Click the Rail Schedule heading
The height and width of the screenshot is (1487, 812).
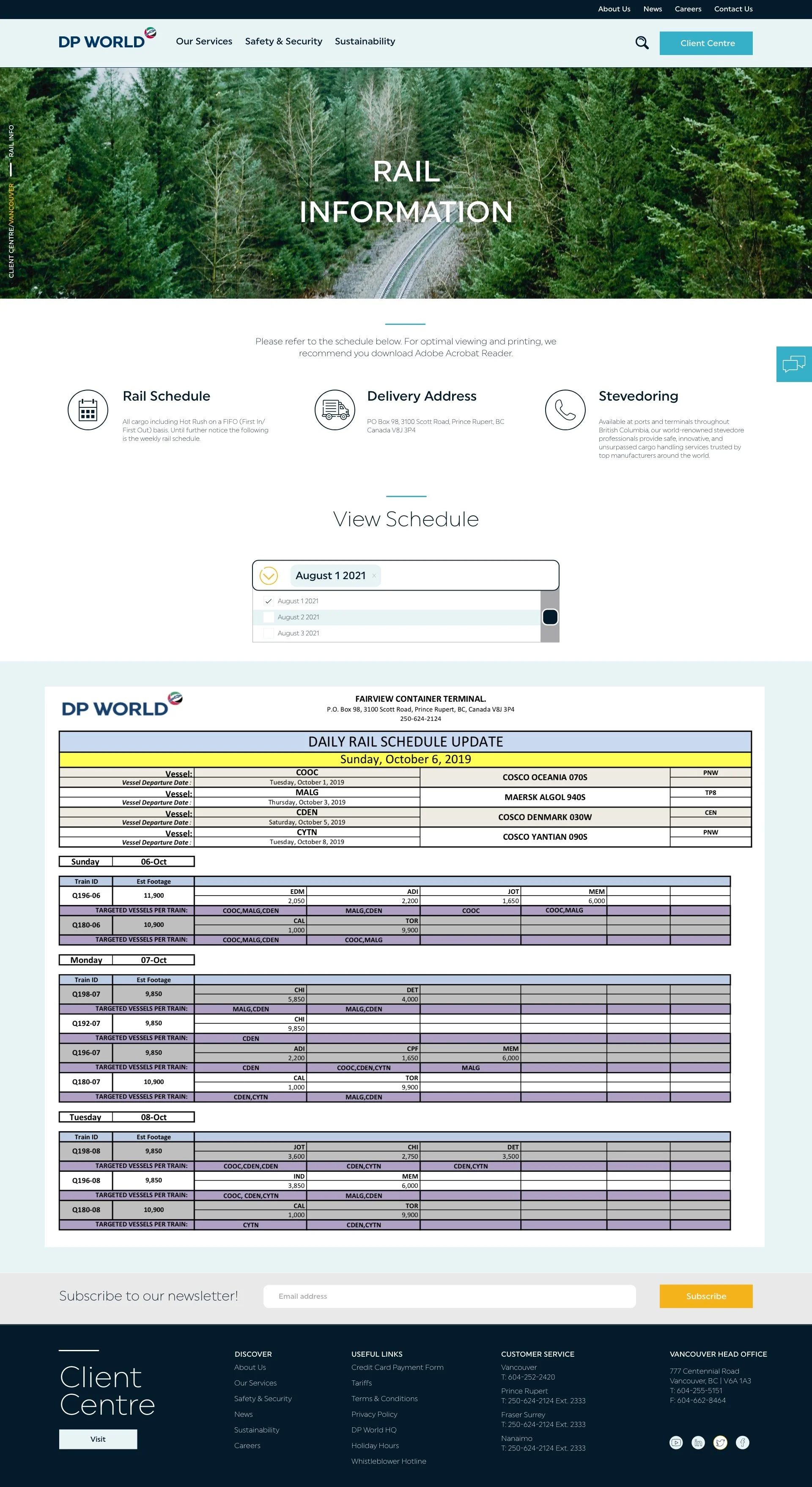click(x=166, y=396)
